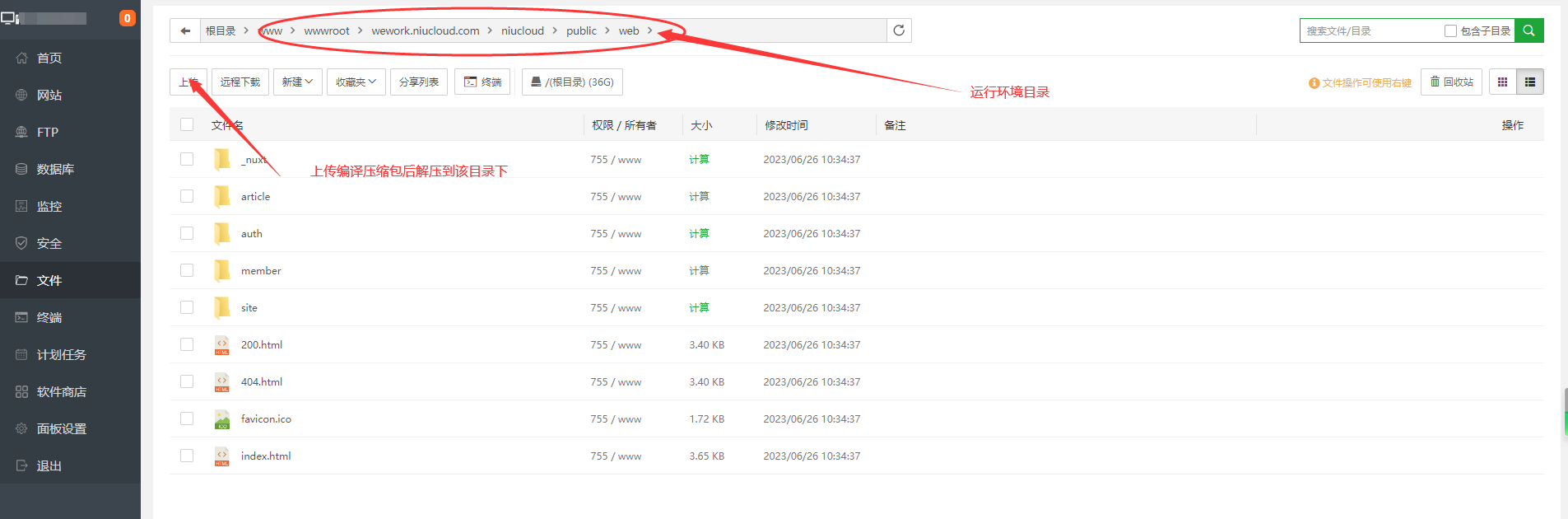
Task: Click the favicon.ico file icon
Action: [x=222, y=419]
